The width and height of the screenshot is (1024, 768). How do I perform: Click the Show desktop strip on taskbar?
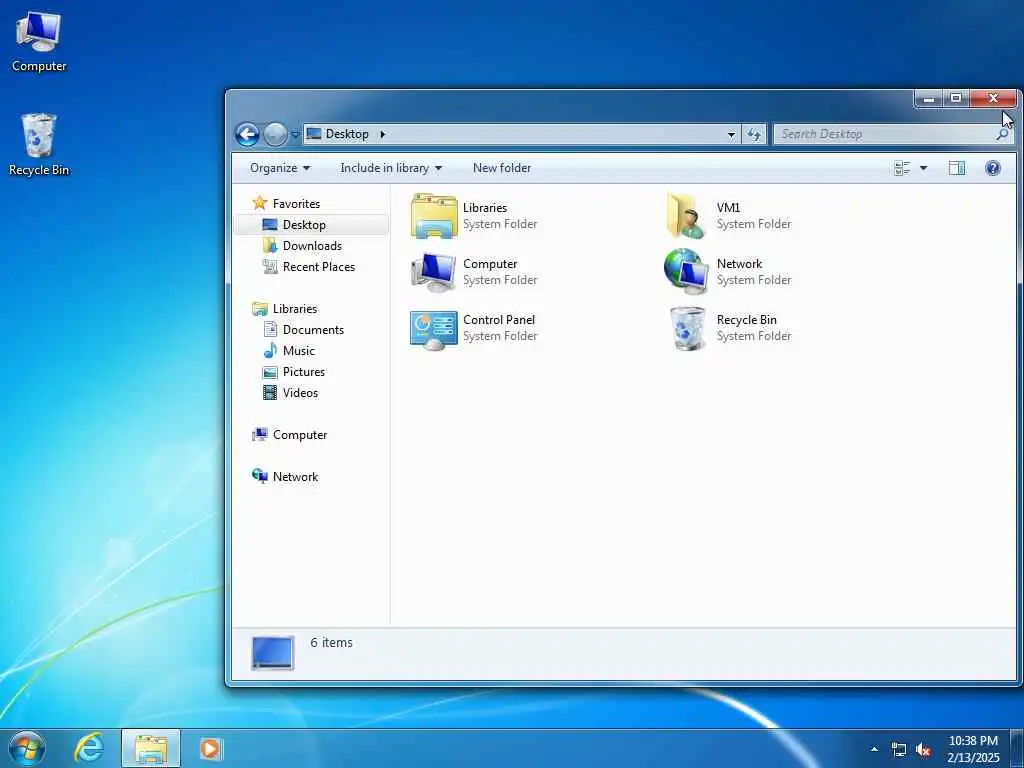point(1017,749)
